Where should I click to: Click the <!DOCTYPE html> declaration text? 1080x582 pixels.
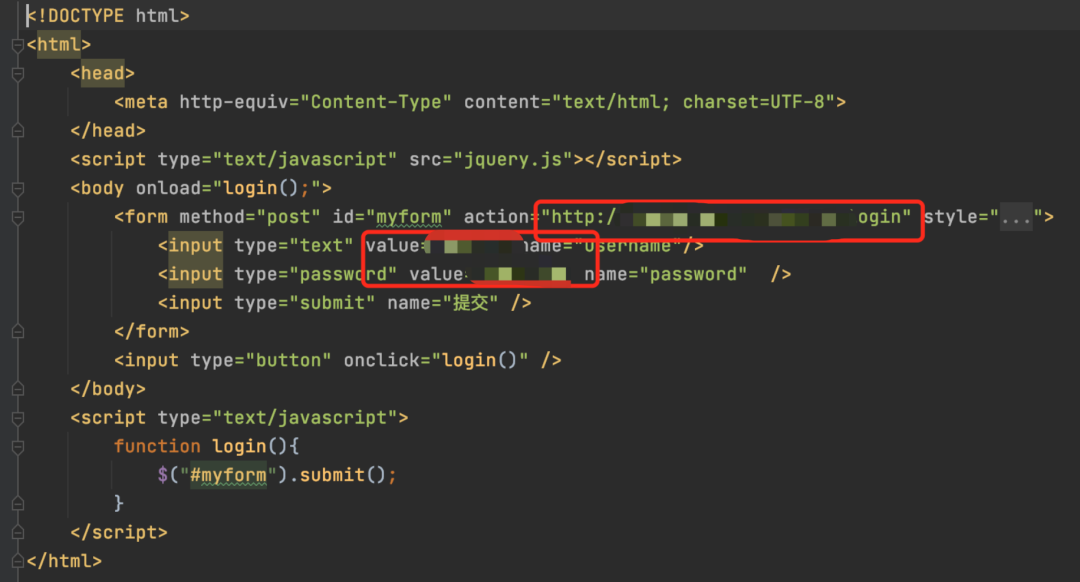[x=108, y=16]
